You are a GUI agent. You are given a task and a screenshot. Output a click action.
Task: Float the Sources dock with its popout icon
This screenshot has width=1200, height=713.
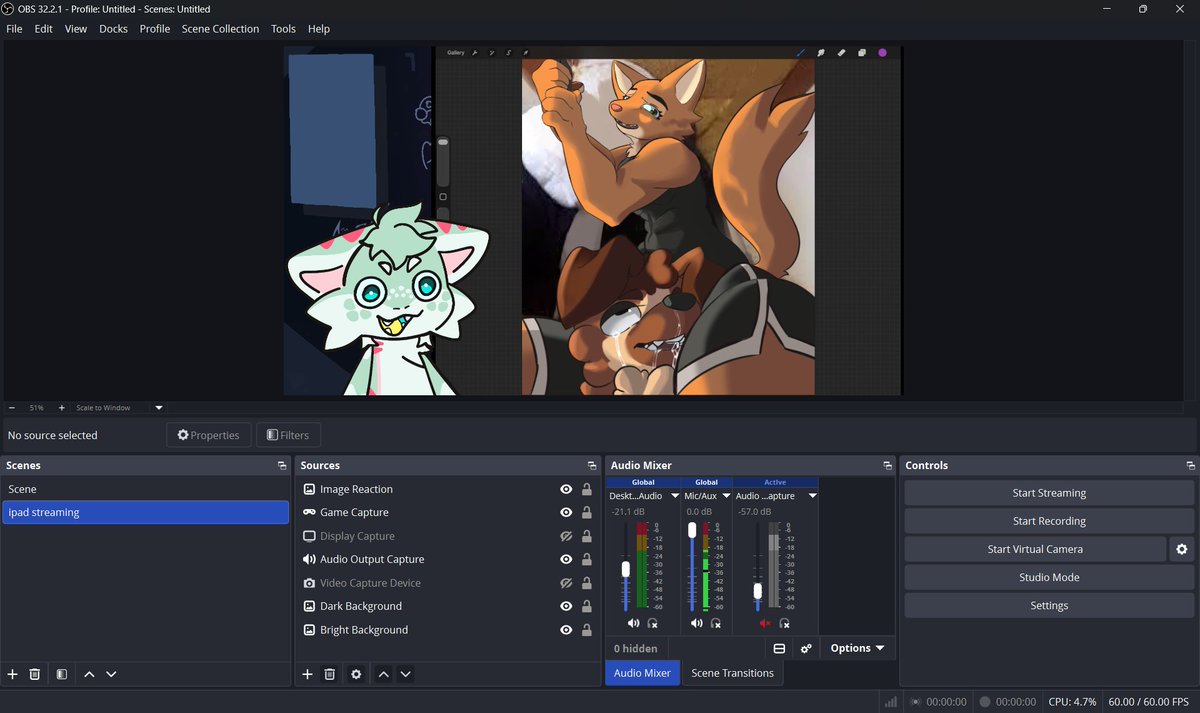(x=592, y=466)
